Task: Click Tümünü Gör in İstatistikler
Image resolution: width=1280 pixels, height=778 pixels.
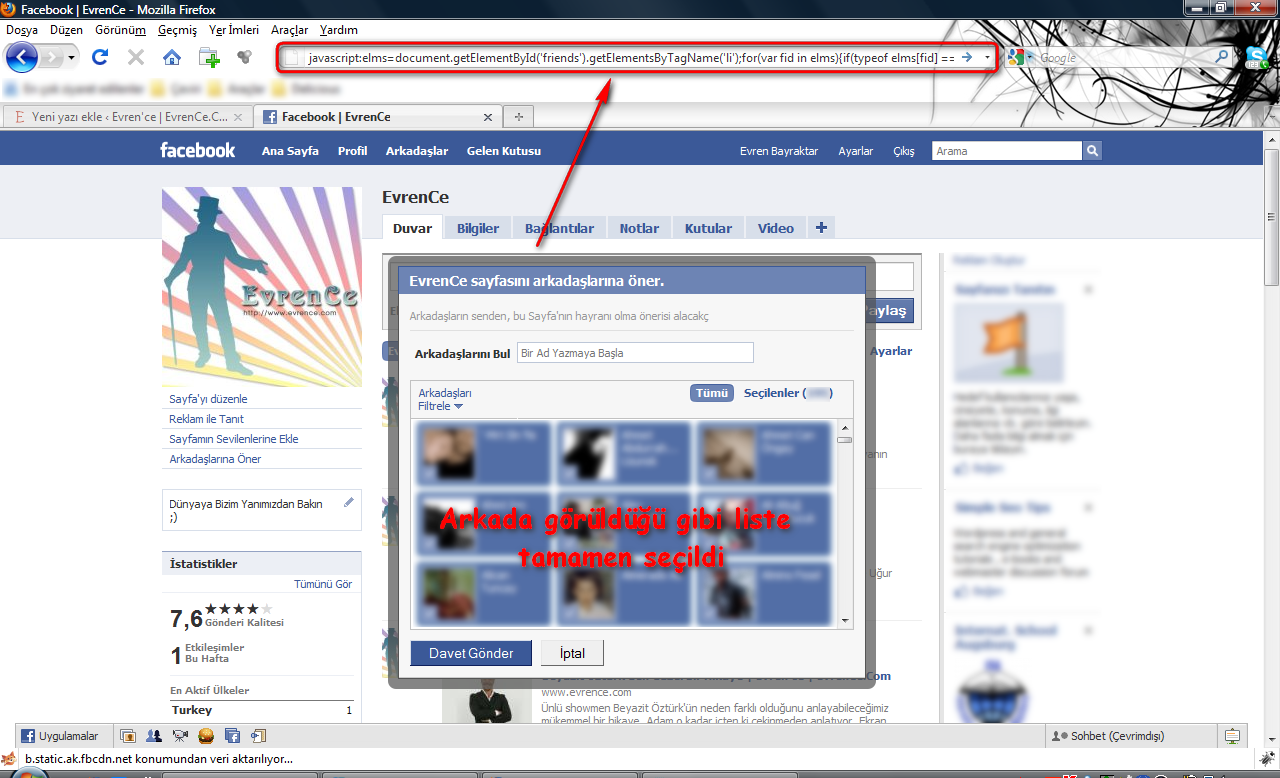Action: point(323,584)
